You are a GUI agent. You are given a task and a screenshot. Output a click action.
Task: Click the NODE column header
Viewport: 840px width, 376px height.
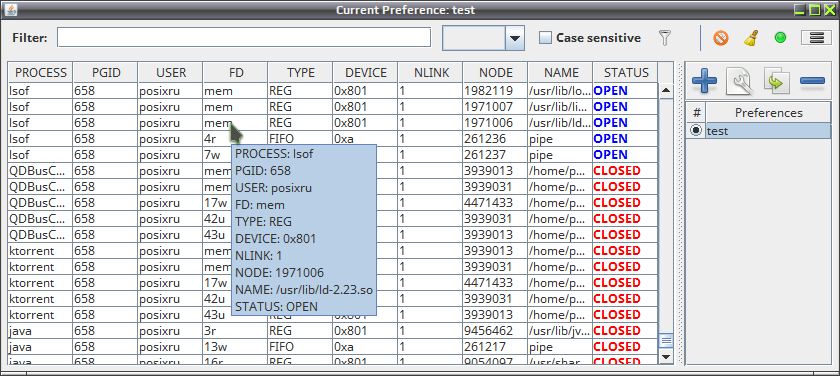pyautogui.click(x=496, y=72)
